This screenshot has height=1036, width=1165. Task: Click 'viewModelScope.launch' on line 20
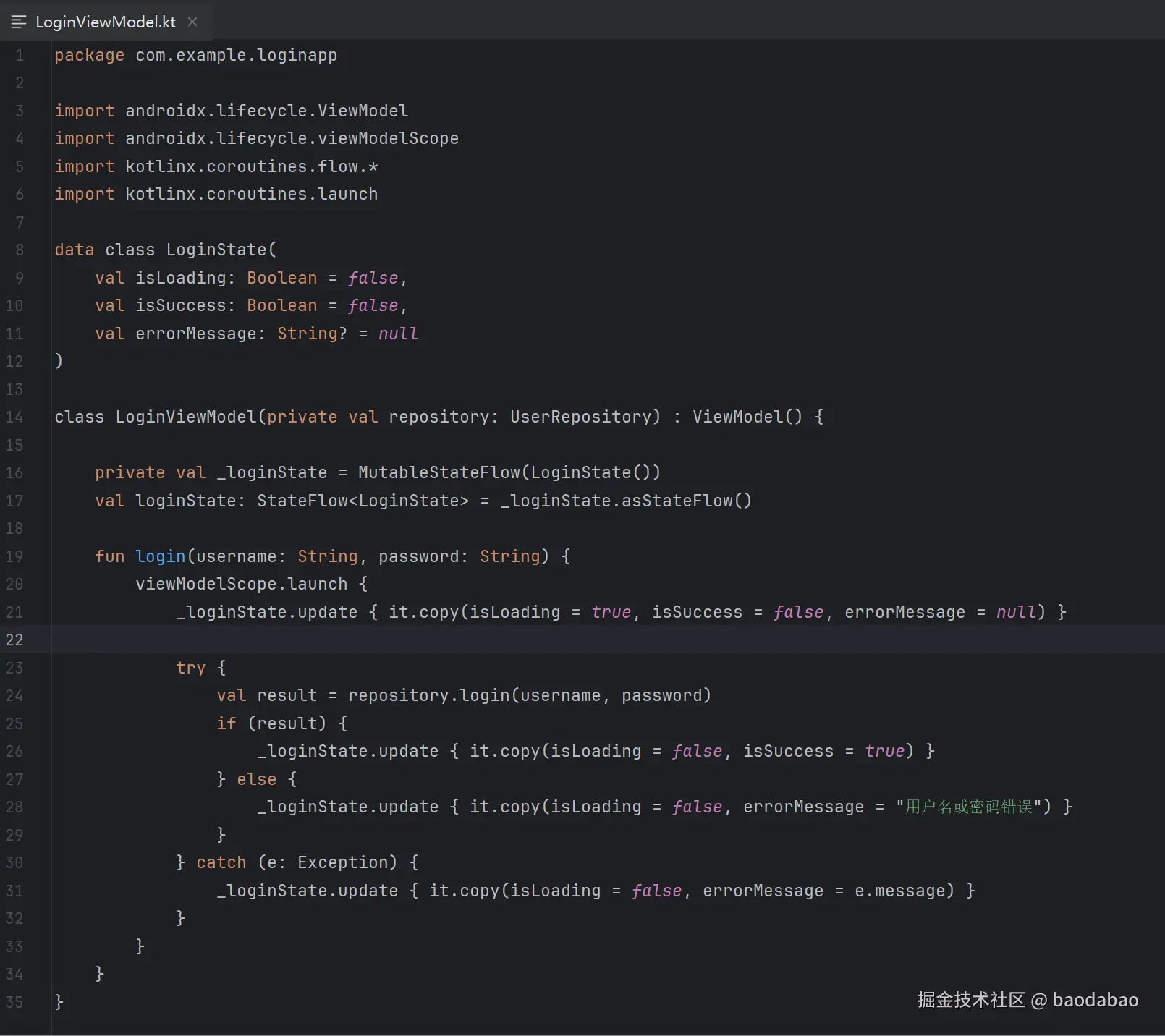[x=242, y=584]
